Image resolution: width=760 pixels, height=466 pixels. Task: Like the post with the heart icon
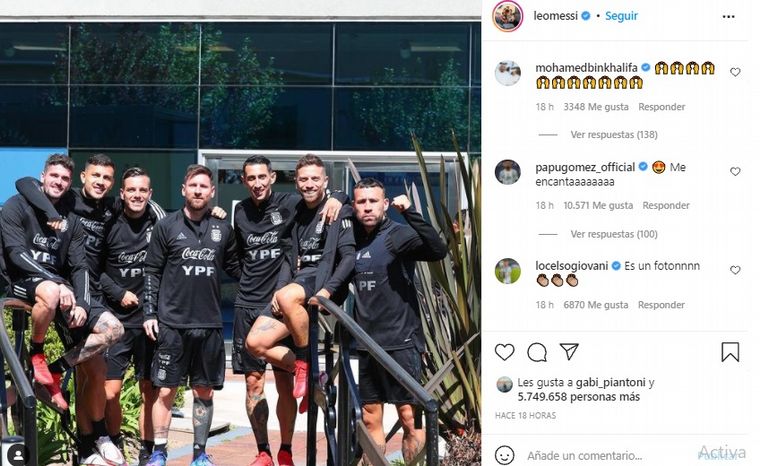pyautogui.click(x=504, y=352)
